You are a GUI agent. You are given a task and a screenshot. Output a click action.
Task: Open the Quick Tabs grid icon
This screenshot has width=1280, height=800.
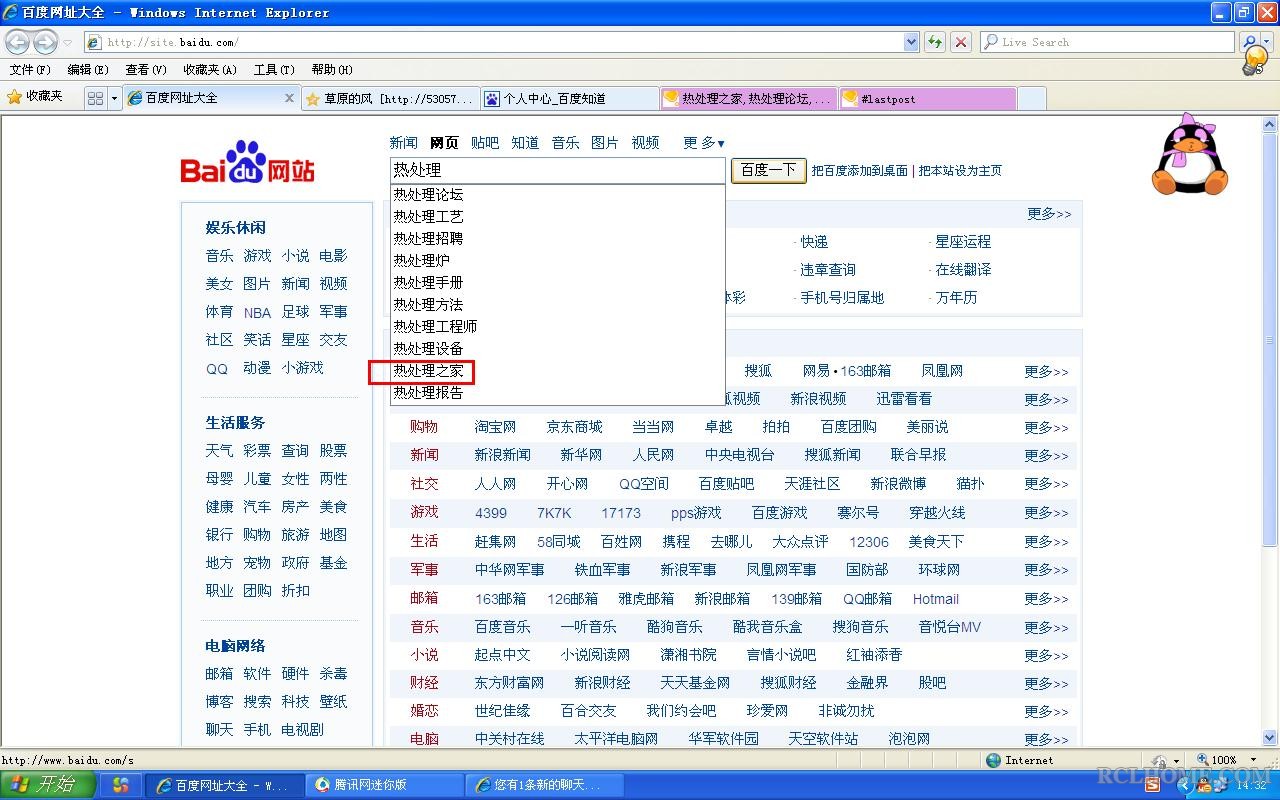96,98
